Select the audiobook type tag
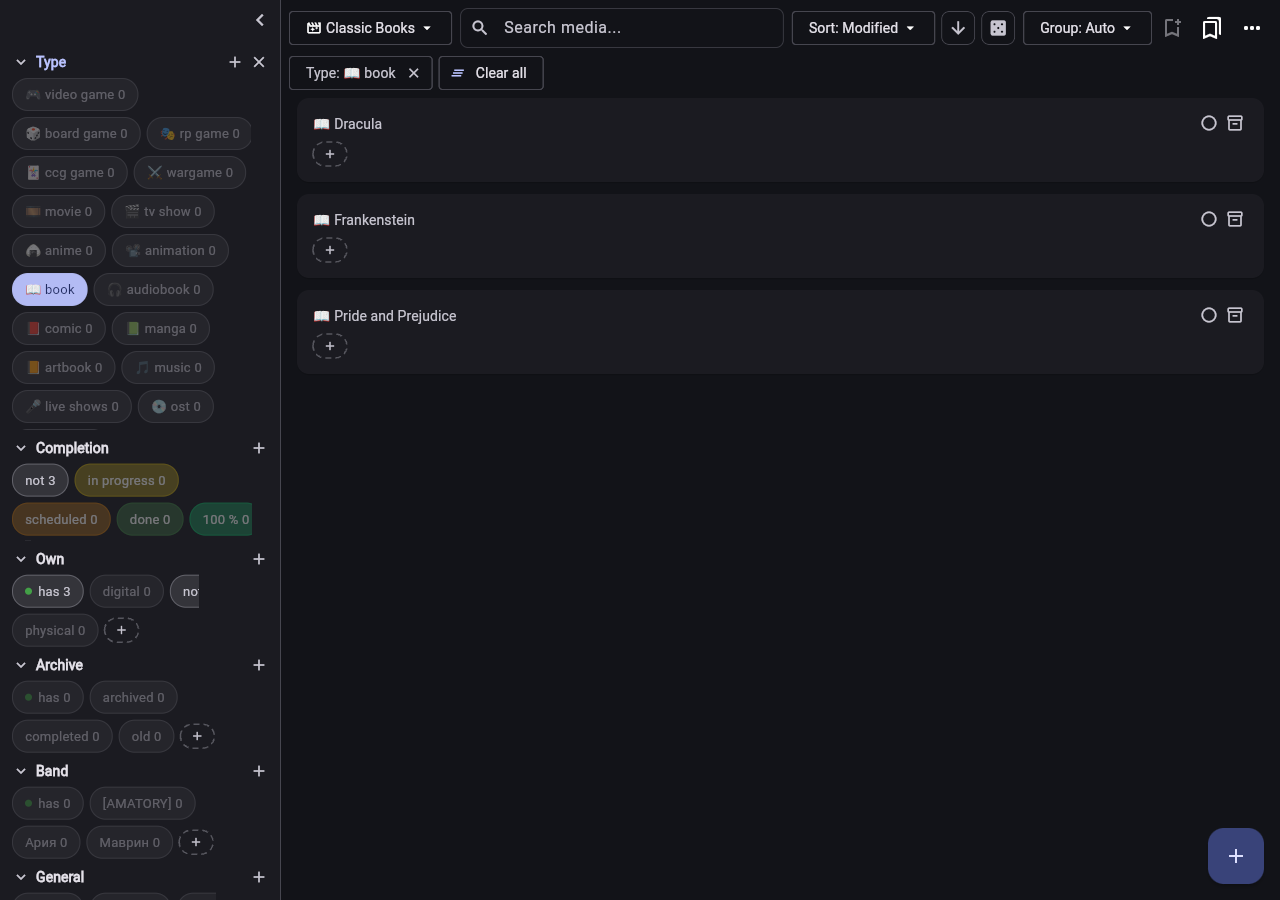The width and height of the screenshot is (1280, 900). (154, 289)
